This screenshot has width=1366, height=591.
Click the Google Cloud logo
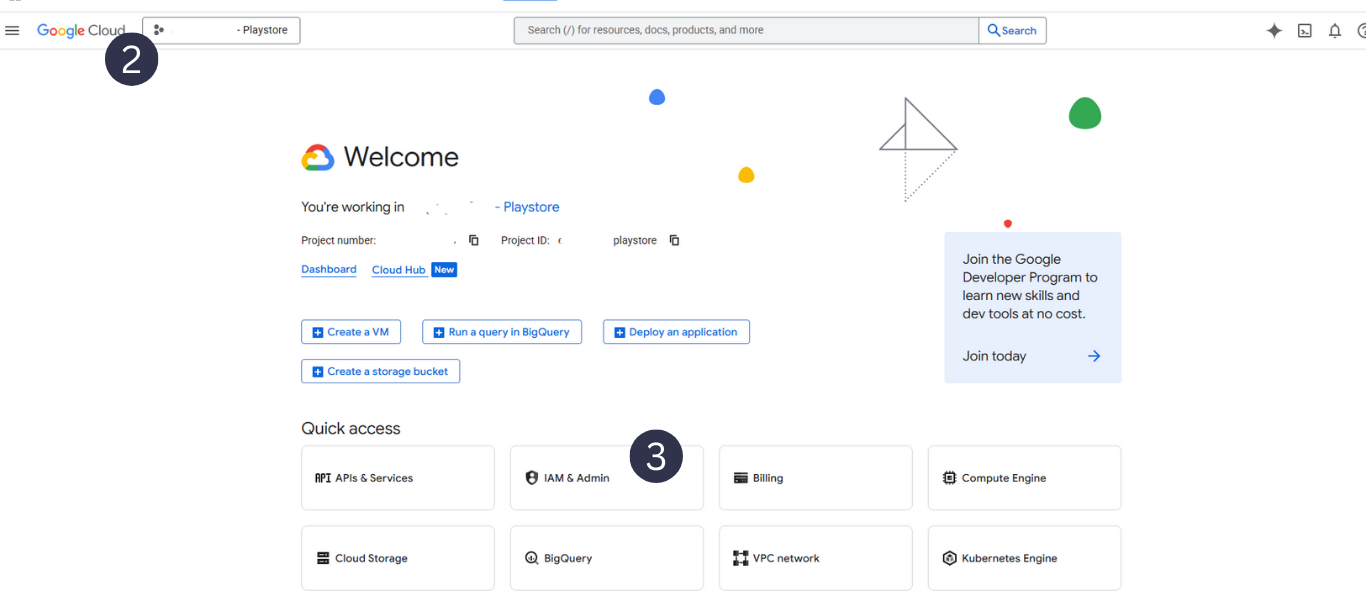click(80, 31)
